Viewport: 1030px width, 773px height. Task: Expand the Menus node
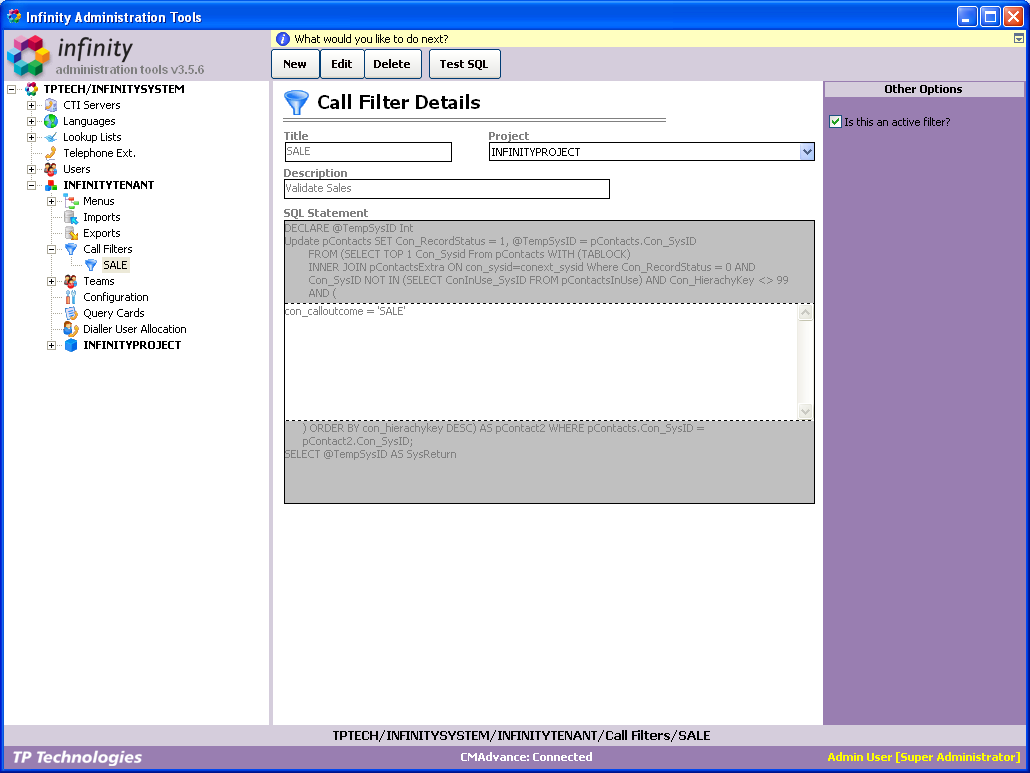tap(51, 201)
